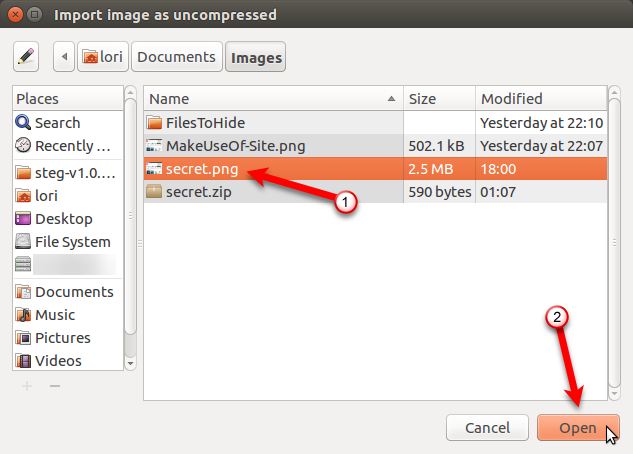
Task: Select File System in Places sidebar
Action: [x=72, y=242]
